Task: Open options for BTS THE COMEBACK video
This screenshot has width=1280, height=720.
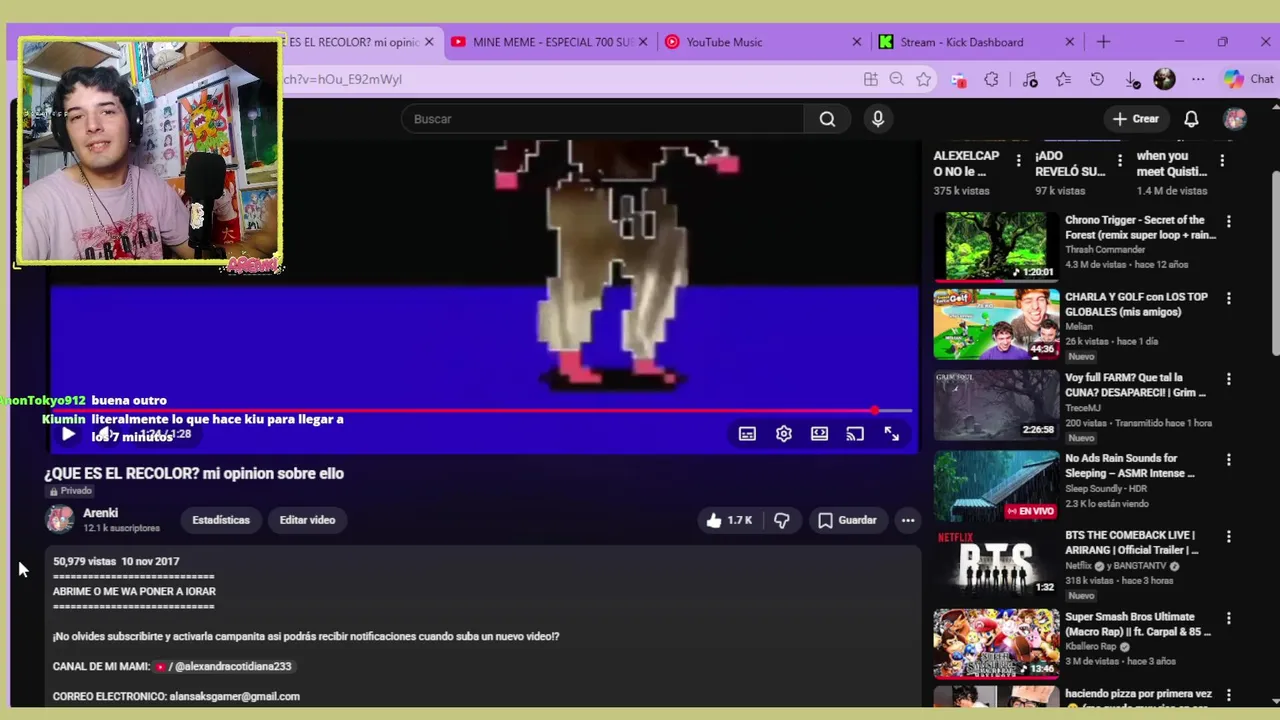Action: point(1229,538)
